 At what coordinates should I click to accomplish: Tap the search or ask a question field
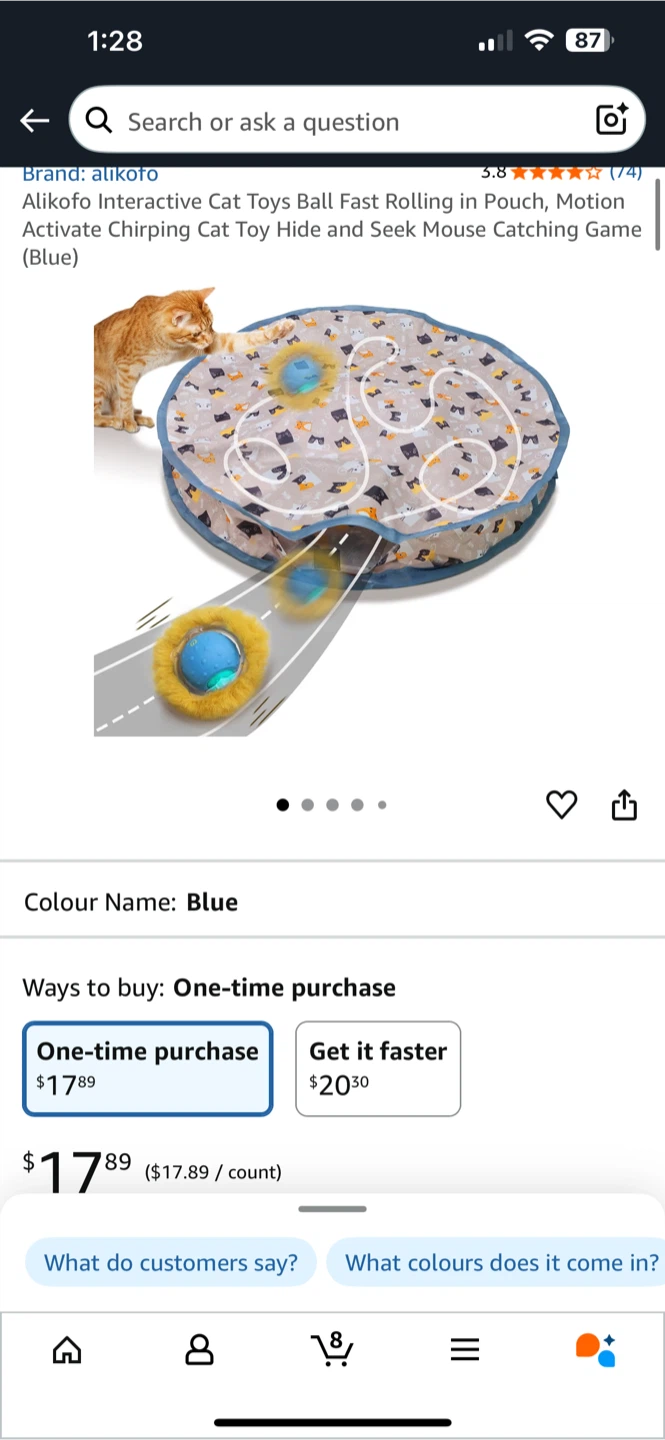point(357,121)
